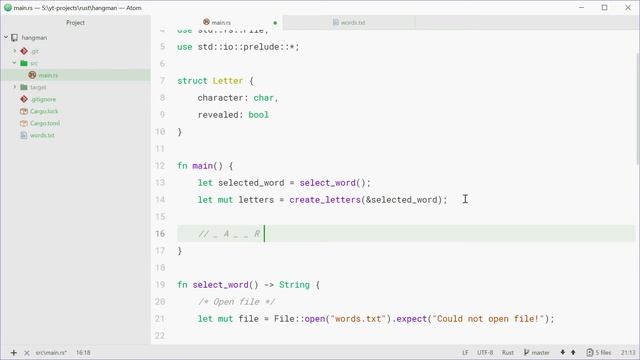Click the X icon in the status bar
Viewport: 640px width, 360px height.
point(27,353)
